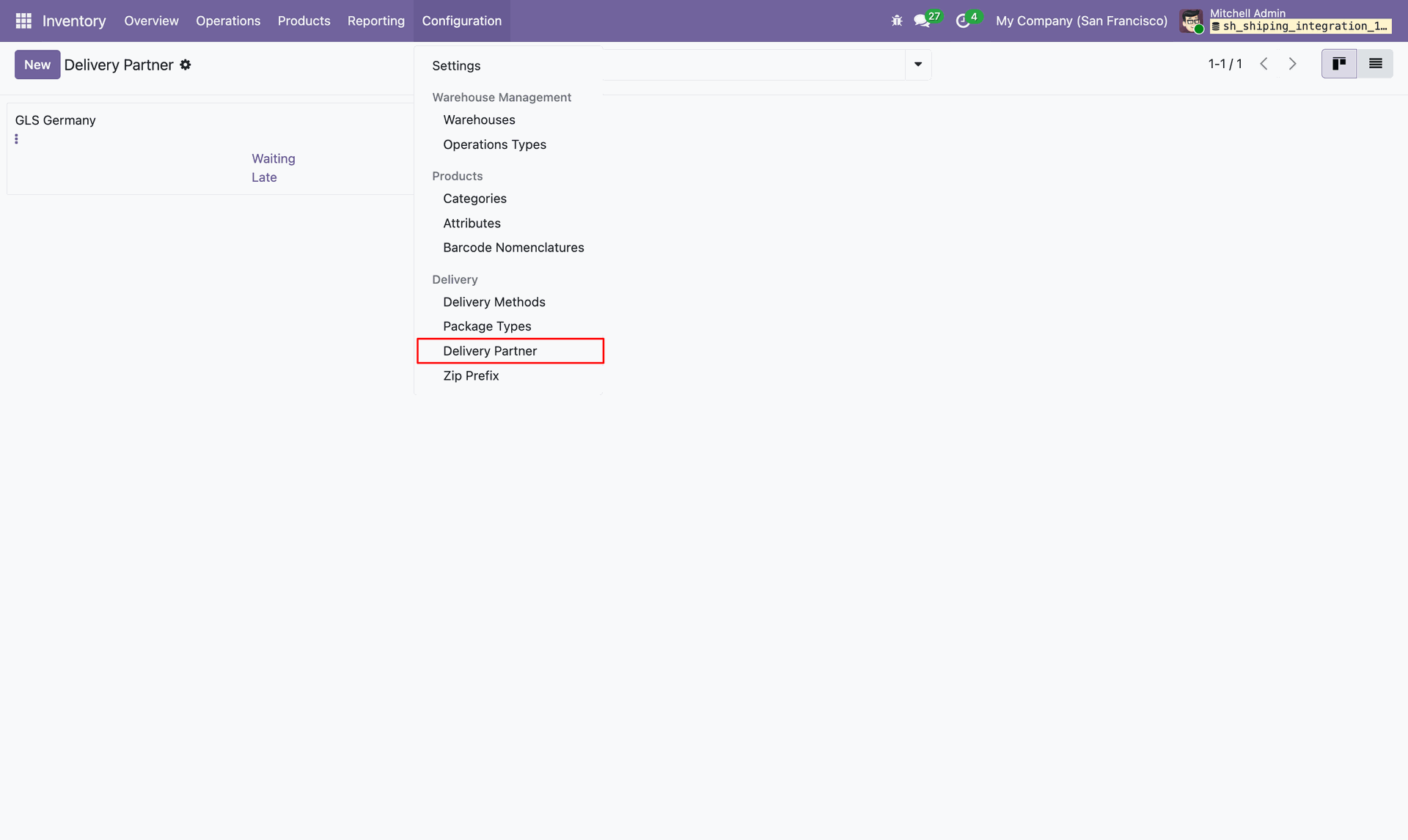Switch to kanban view

[1338, 64]
